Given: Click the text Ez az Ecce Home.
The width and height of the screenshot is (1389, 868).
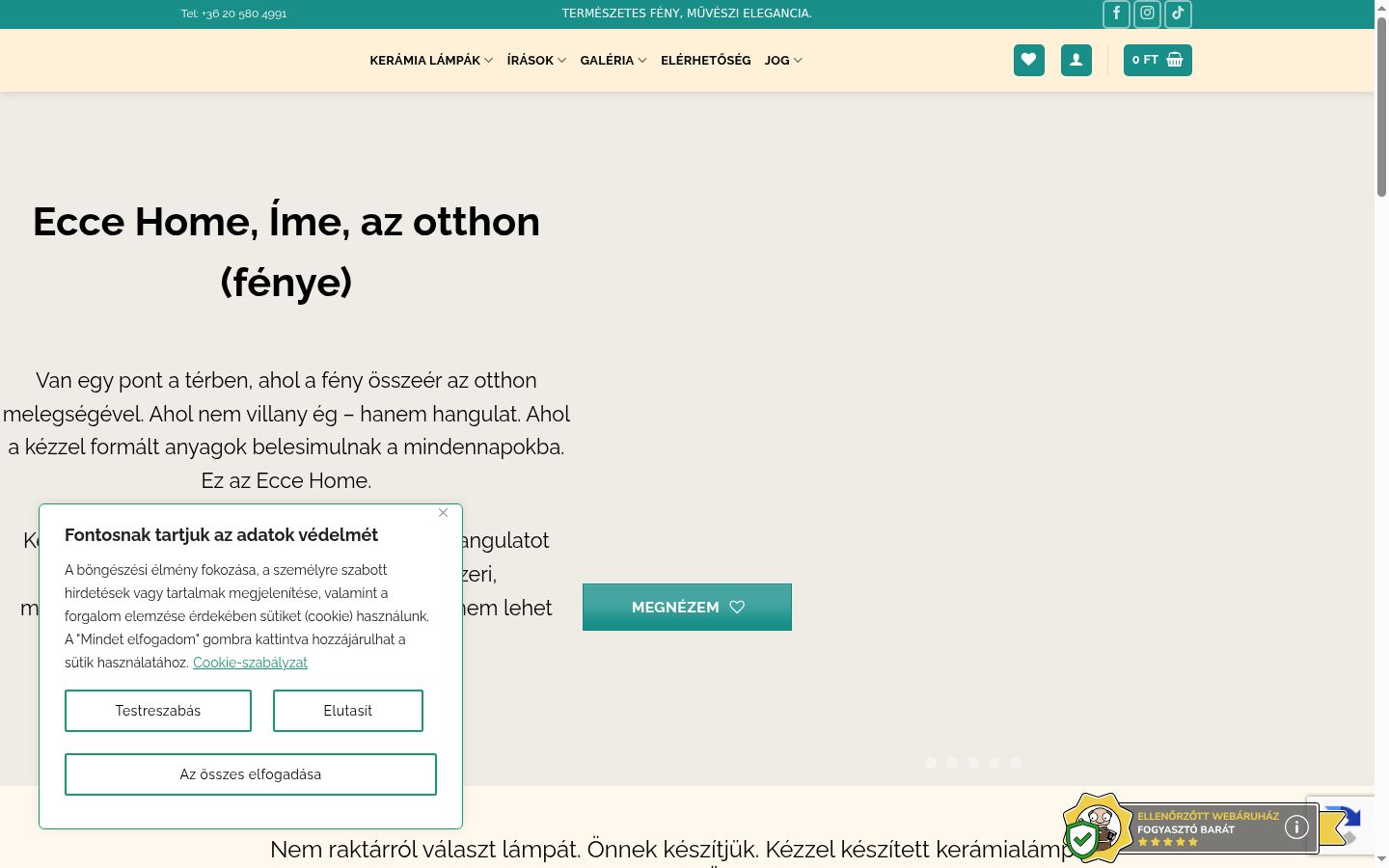Looking at the screenshot, I should 286,480.
